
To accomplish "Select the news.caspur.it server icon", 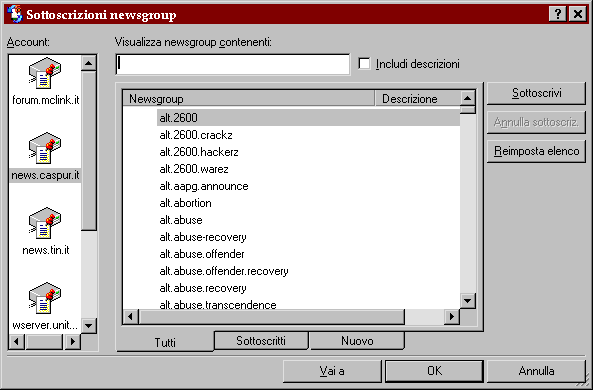I will click(45, 148).
